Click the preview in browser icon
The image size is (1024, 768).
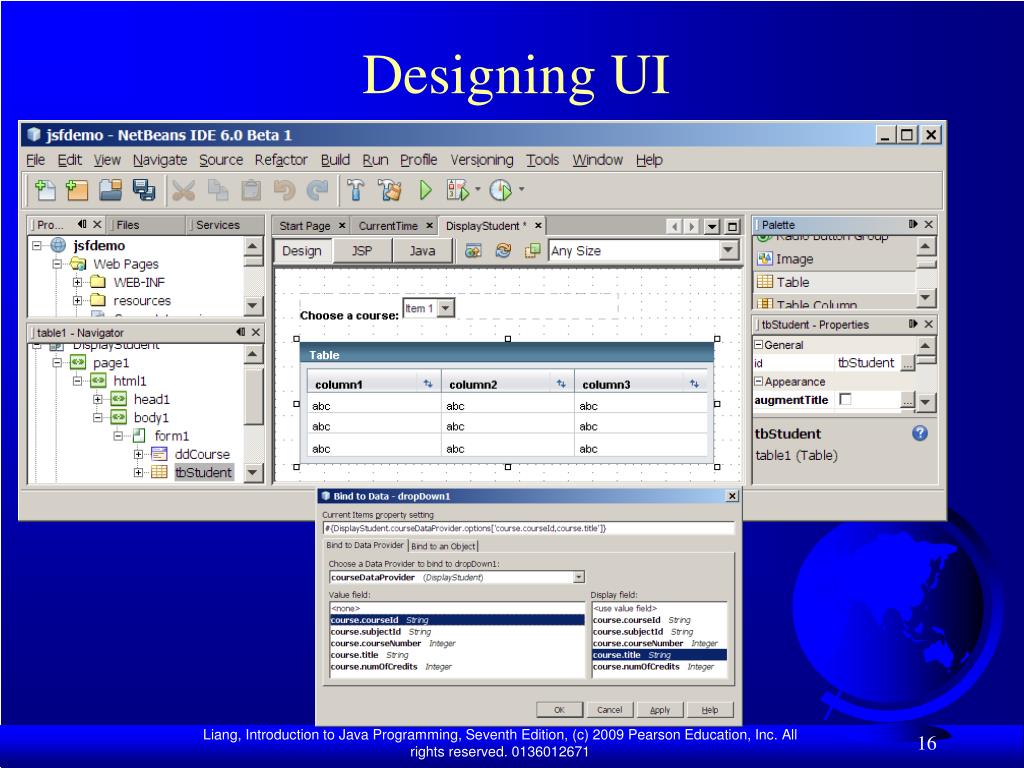(473, 251)
